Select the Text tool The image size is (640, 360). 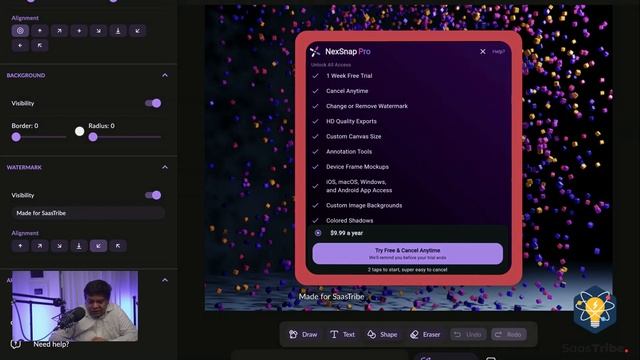click(x=342, y=334)
